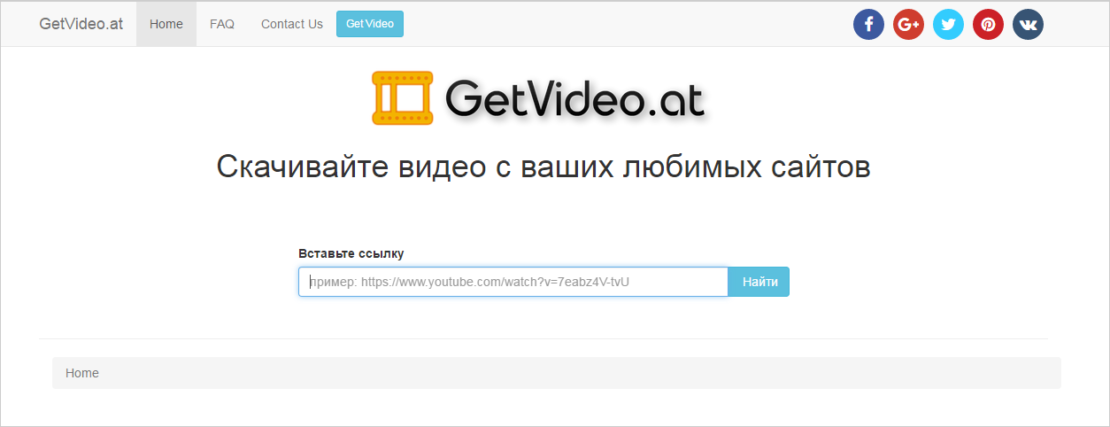Focus the video URL input field
The width and height of the screenshot is (1110, 427).
click(x=513, y=282)
